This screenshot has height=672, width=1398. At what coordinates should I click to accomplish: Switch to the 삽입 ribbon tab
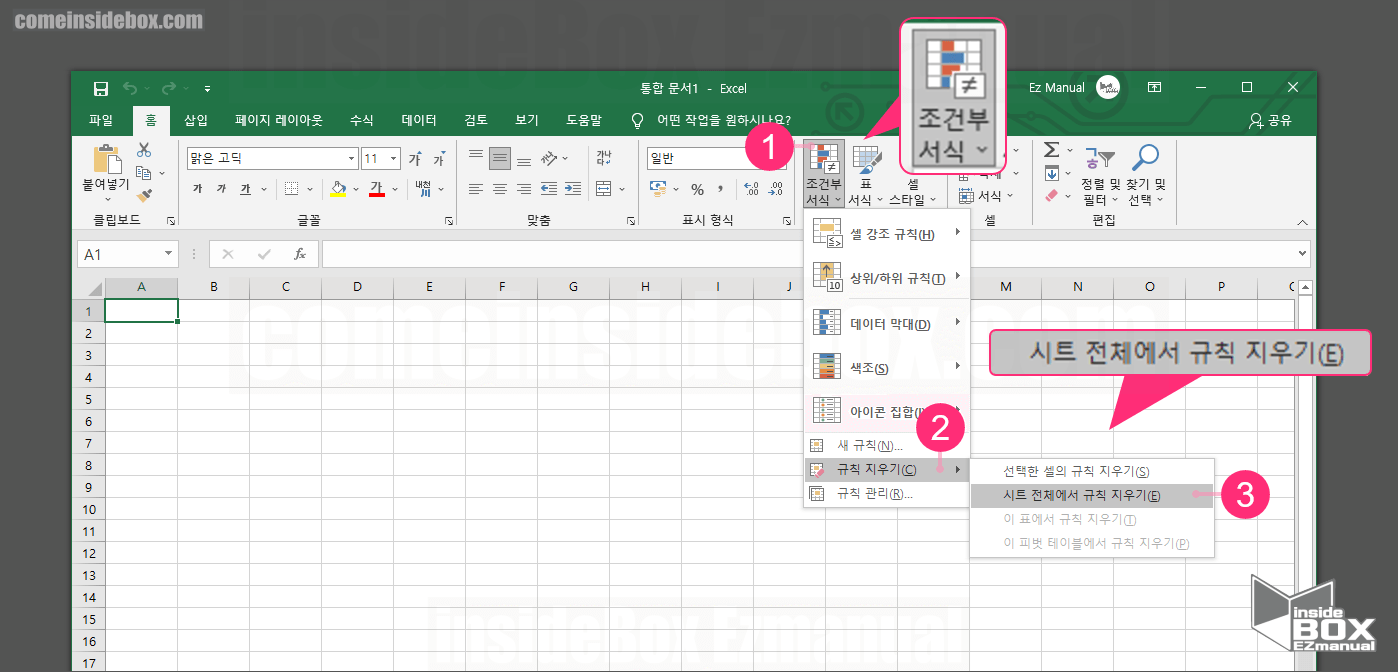[196, 119]
